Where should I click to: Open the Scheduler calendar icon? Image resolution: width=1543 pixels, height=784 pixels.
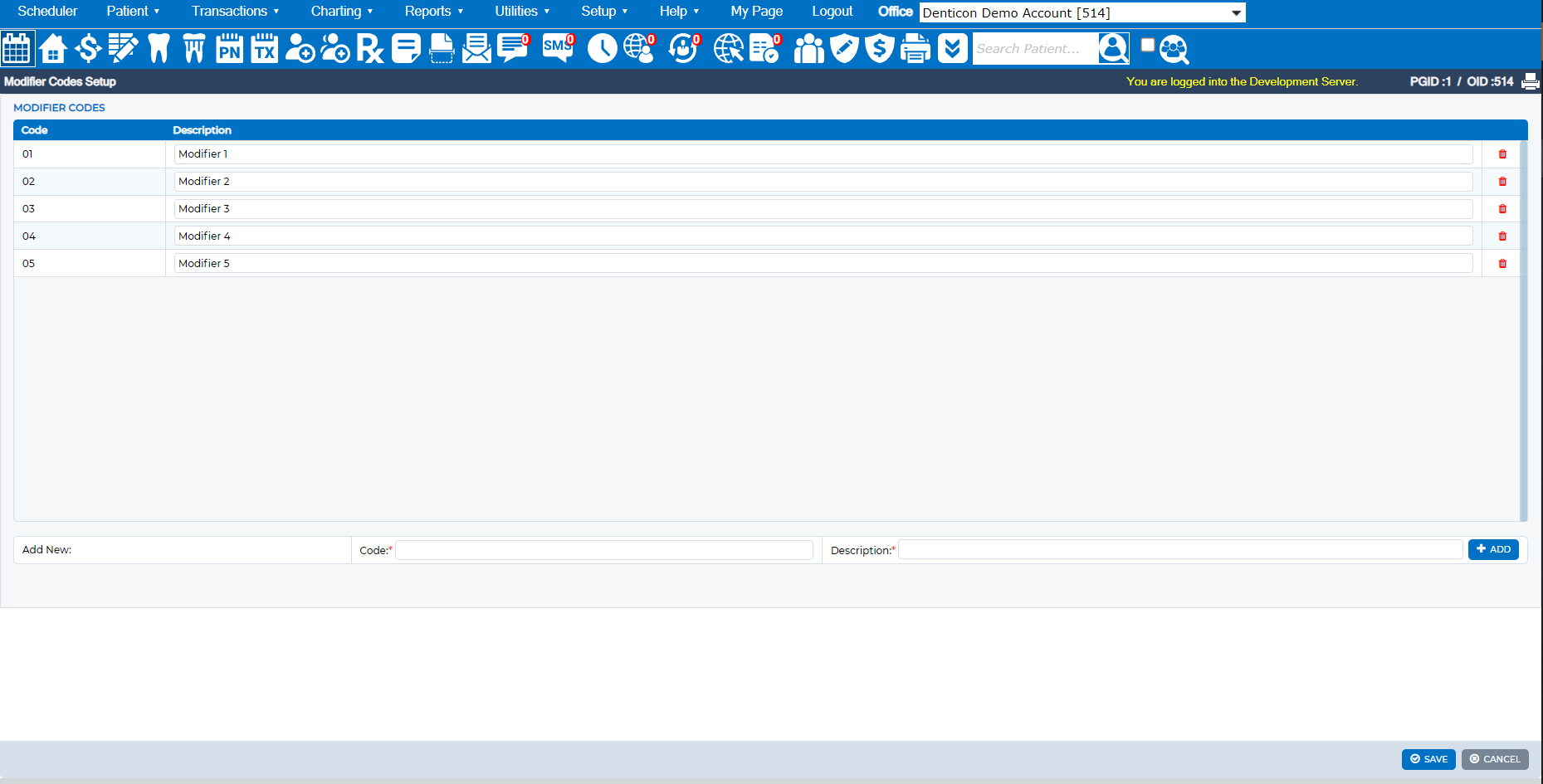pos(17,48)
